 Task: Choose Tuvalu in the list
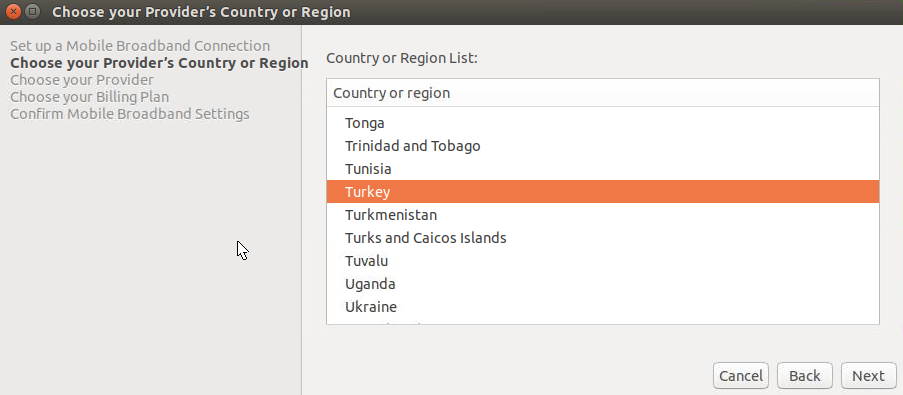pyautogui.click(x=602, y=261)
